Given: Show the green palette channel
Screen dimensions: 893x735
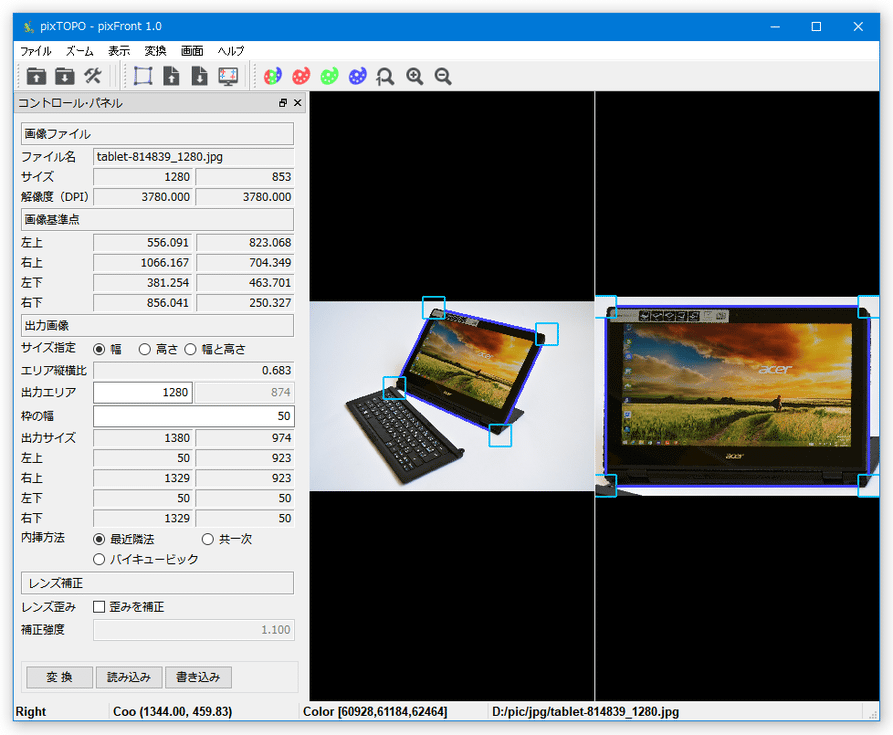Looking at the screenshot, I should point(329,76).
